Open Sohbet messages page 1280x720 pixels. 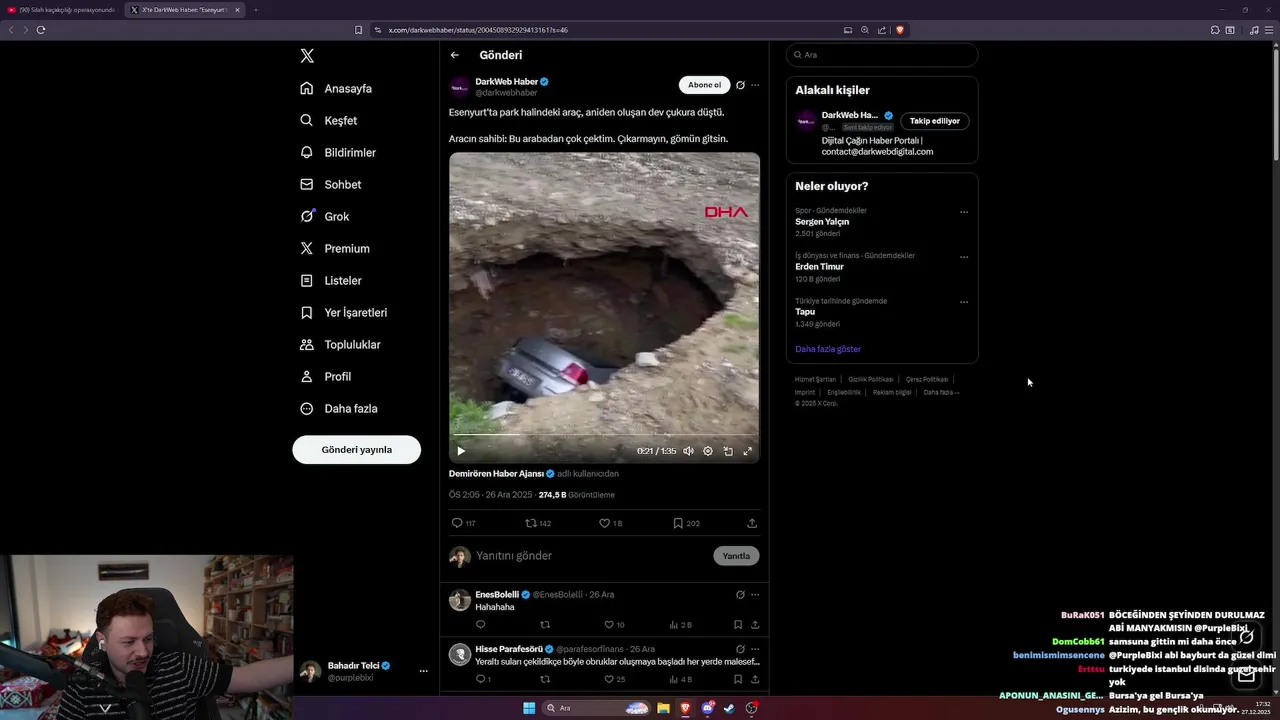[331, 184]
